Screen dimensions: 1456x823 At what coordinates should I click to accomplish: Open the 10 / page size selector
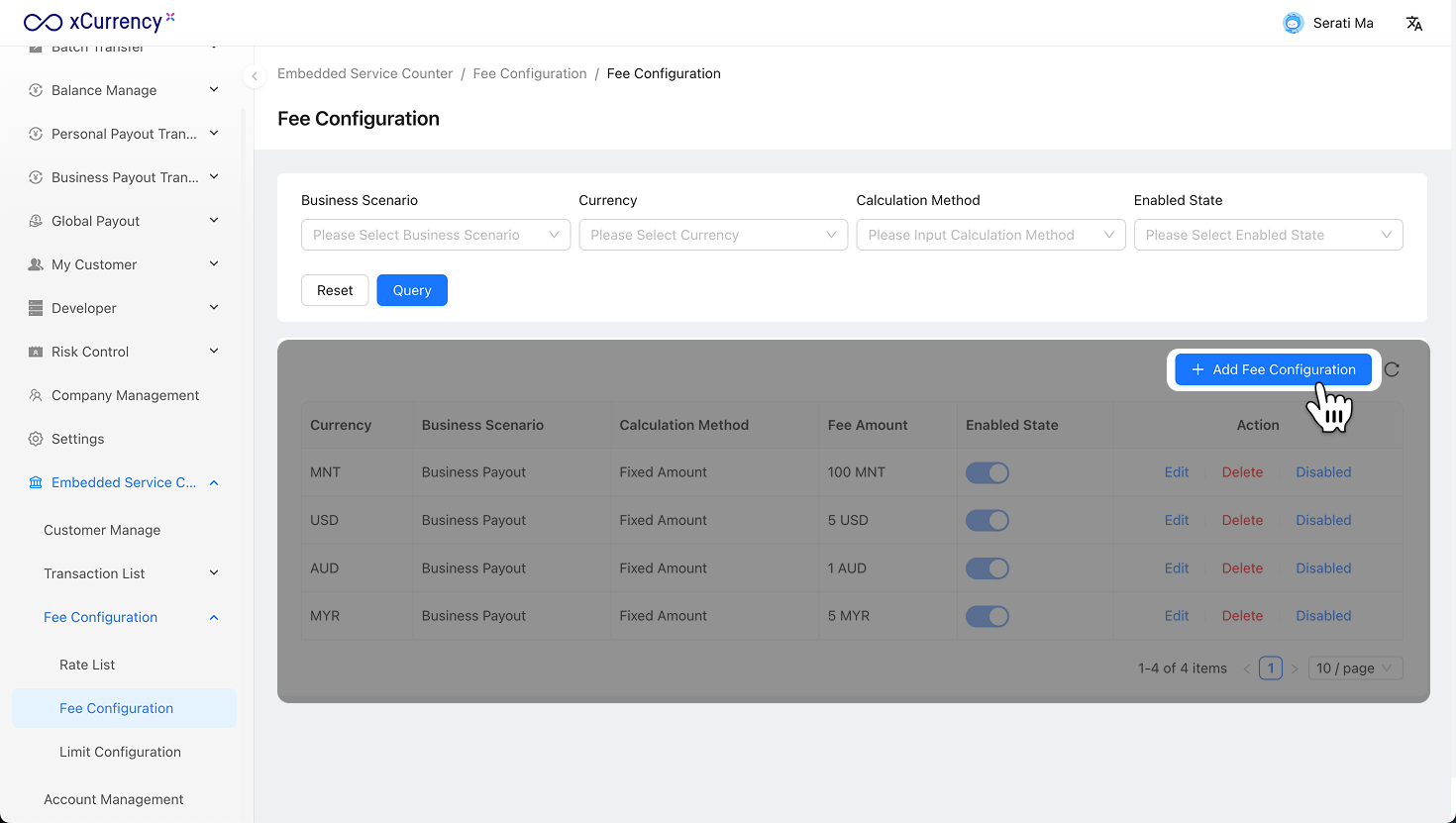tap(1354, 669)
